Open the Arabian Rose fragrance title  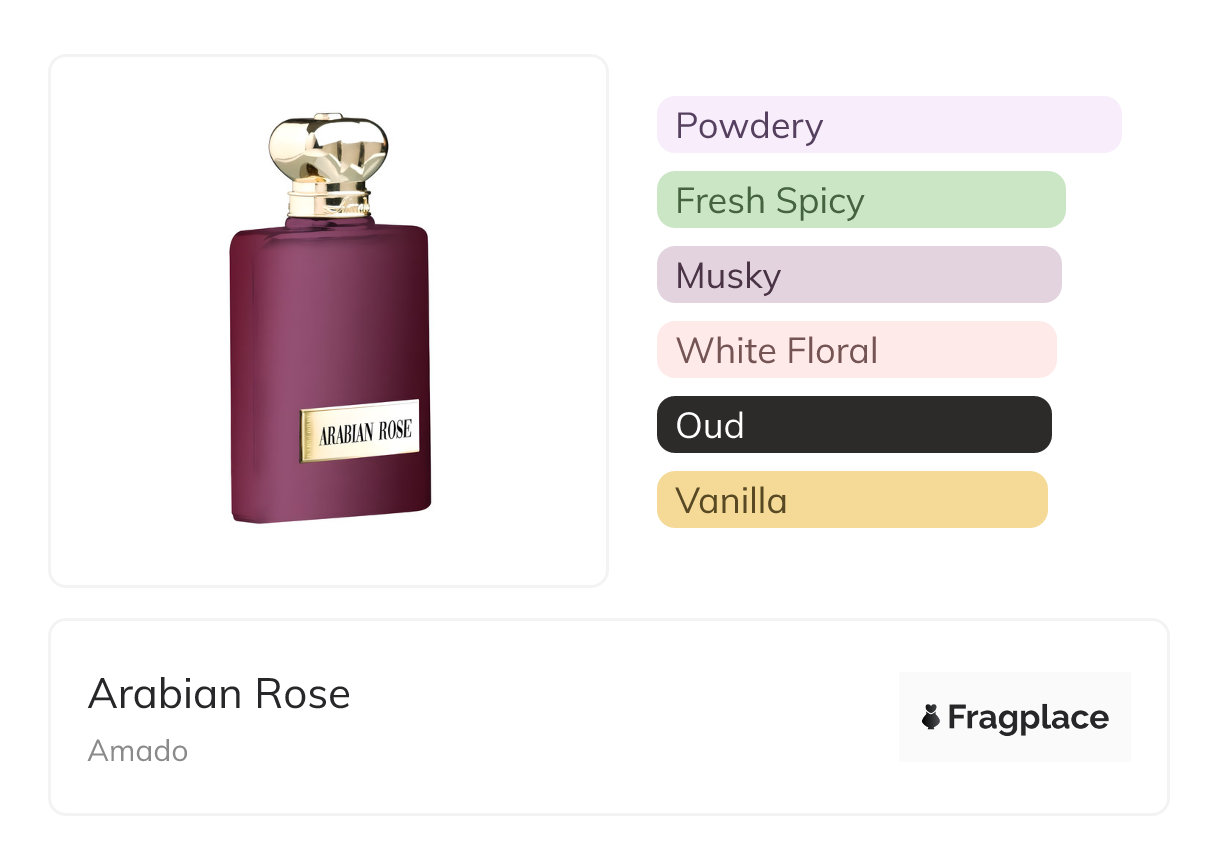(219, 694)
